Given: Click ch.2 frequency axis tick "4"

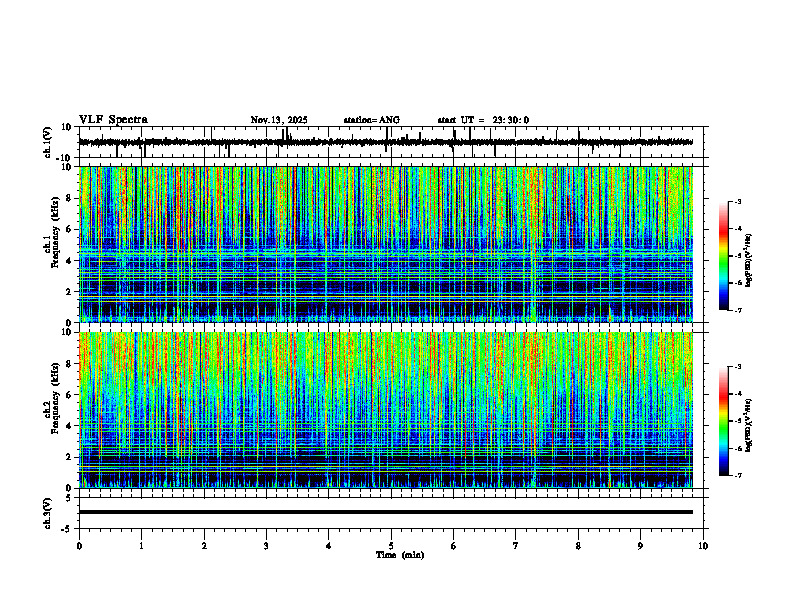Looking at the screenshot, I should pos(70,426).
